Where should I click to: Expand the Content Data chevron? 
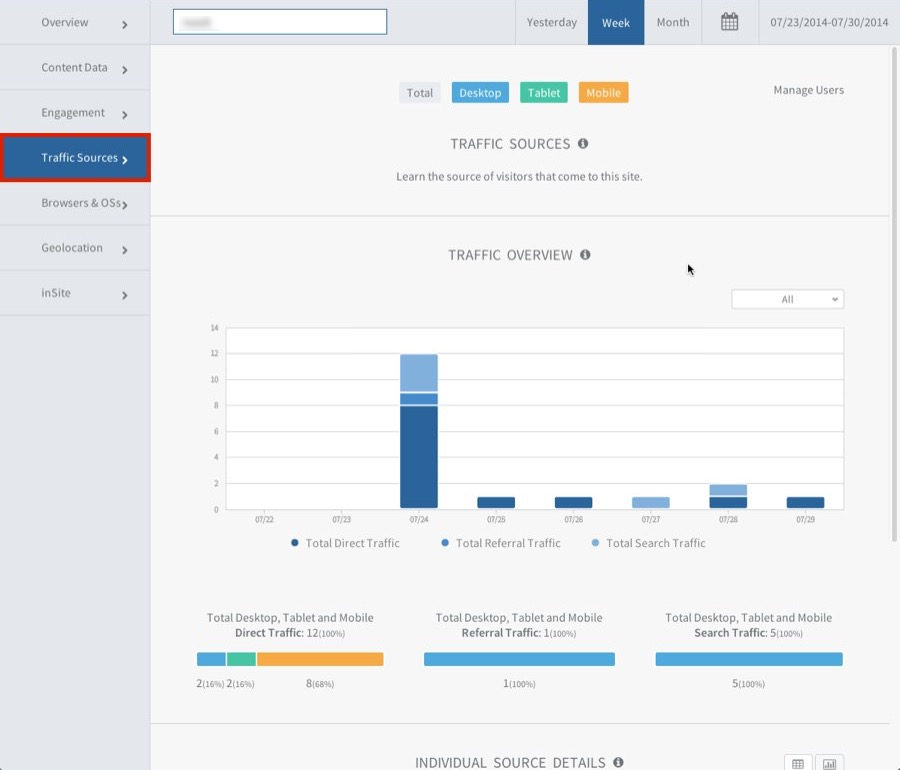[x=125, y=69]
